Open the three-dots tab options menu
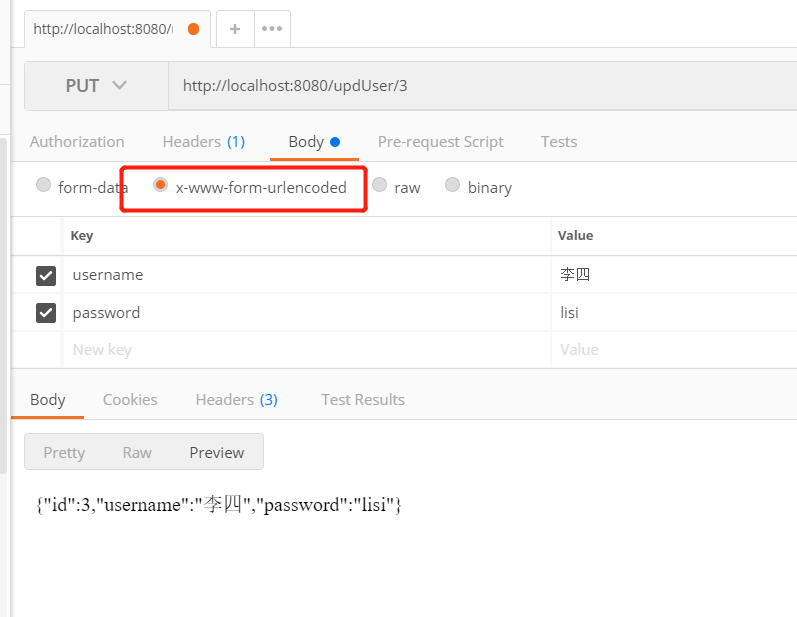 click(x=272, y=29)
